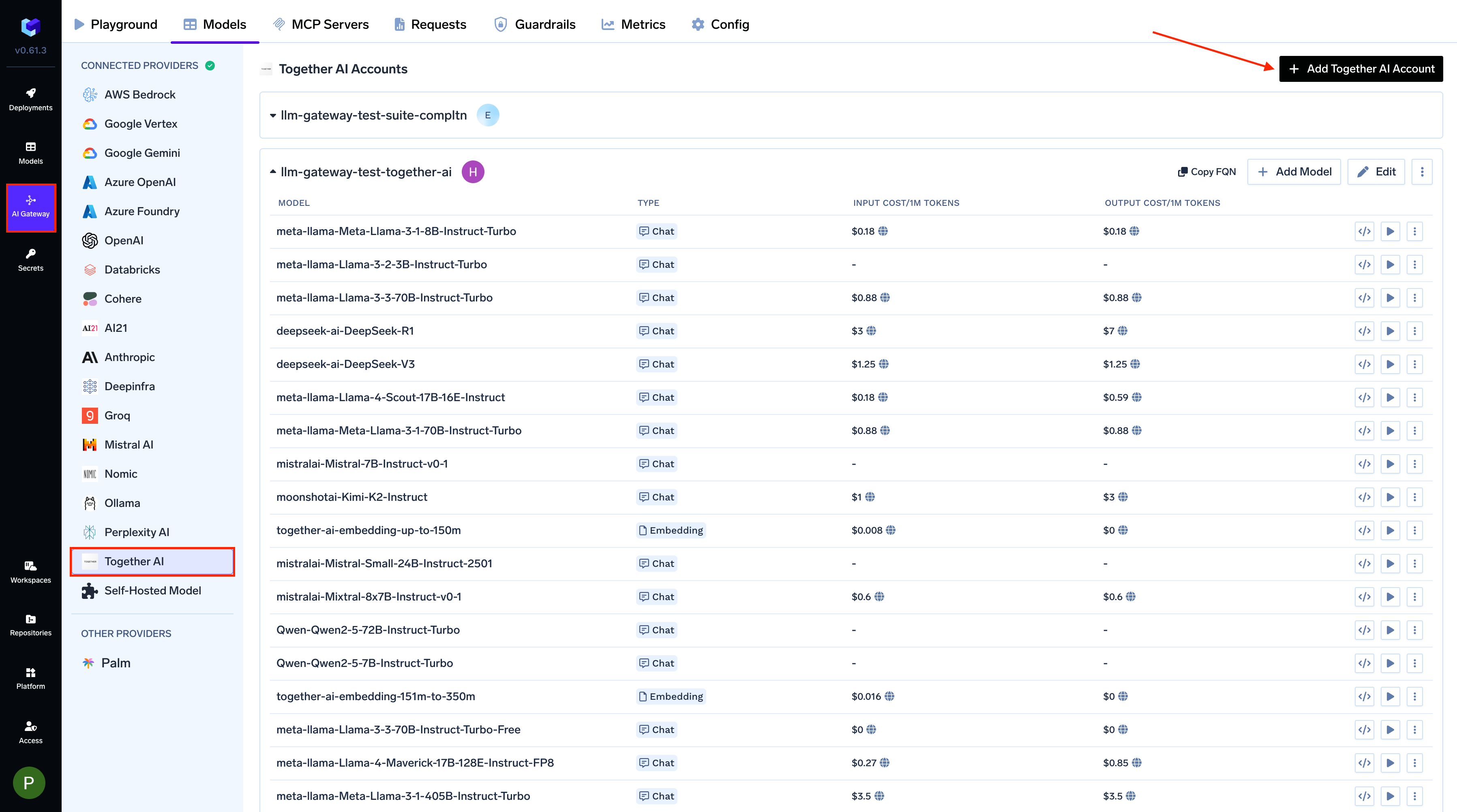The height and width of the screenshot is (812, 1457).
Task: Open Workspaces in sidebar
Action: tap(30, 572)
